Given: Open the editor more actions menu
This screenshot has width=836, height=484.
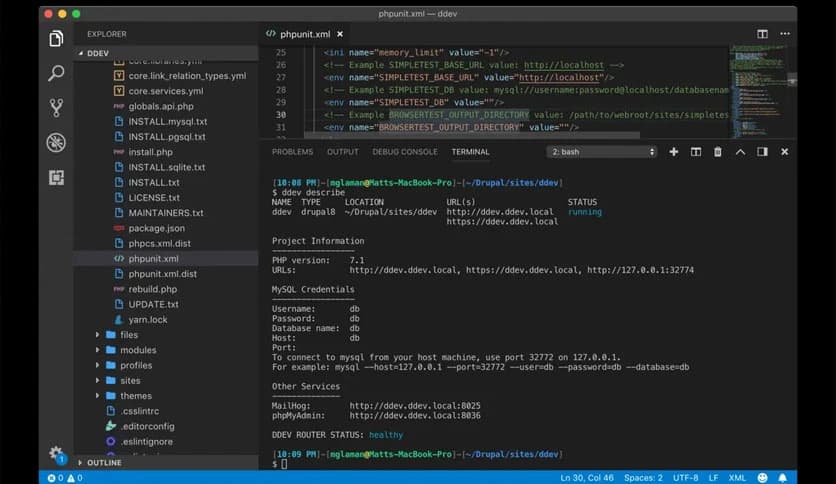Looking at the screenshot, I should (785, 34).
